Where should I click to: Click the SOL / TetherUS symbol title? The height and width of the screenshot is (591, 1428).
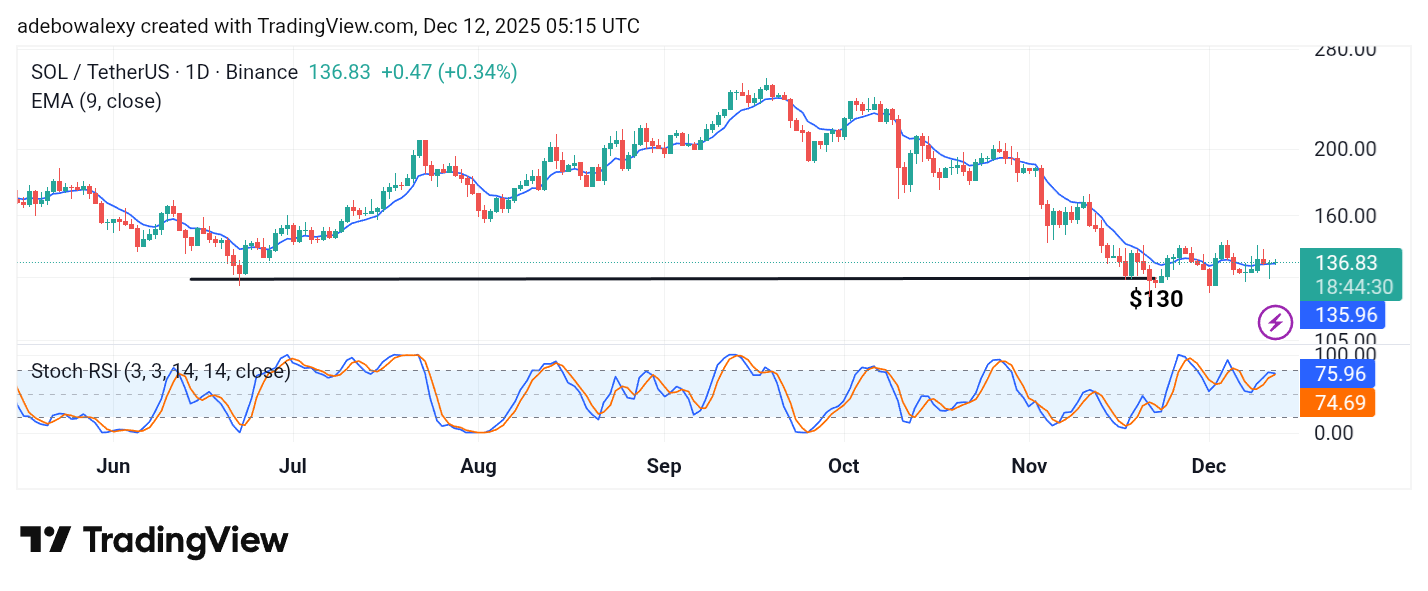tap(164, 72)
